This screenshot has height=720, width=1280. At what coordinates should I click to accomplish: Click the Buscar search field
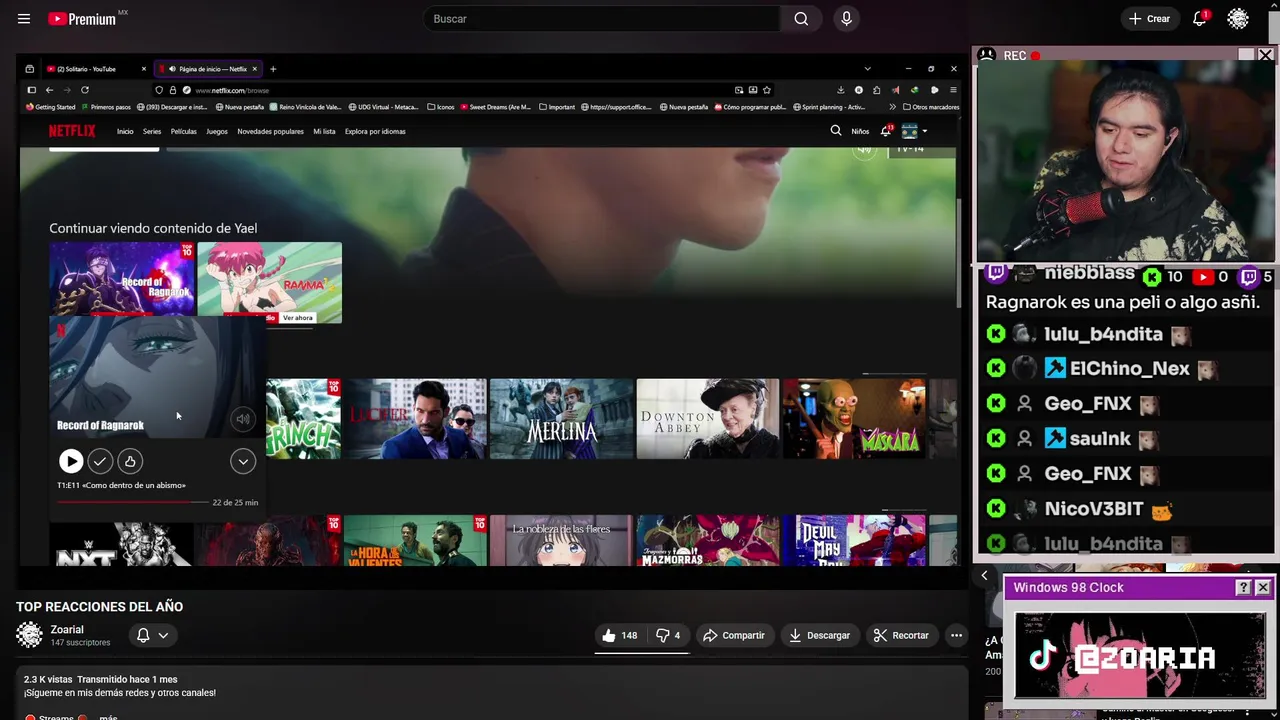coord(602,19)
